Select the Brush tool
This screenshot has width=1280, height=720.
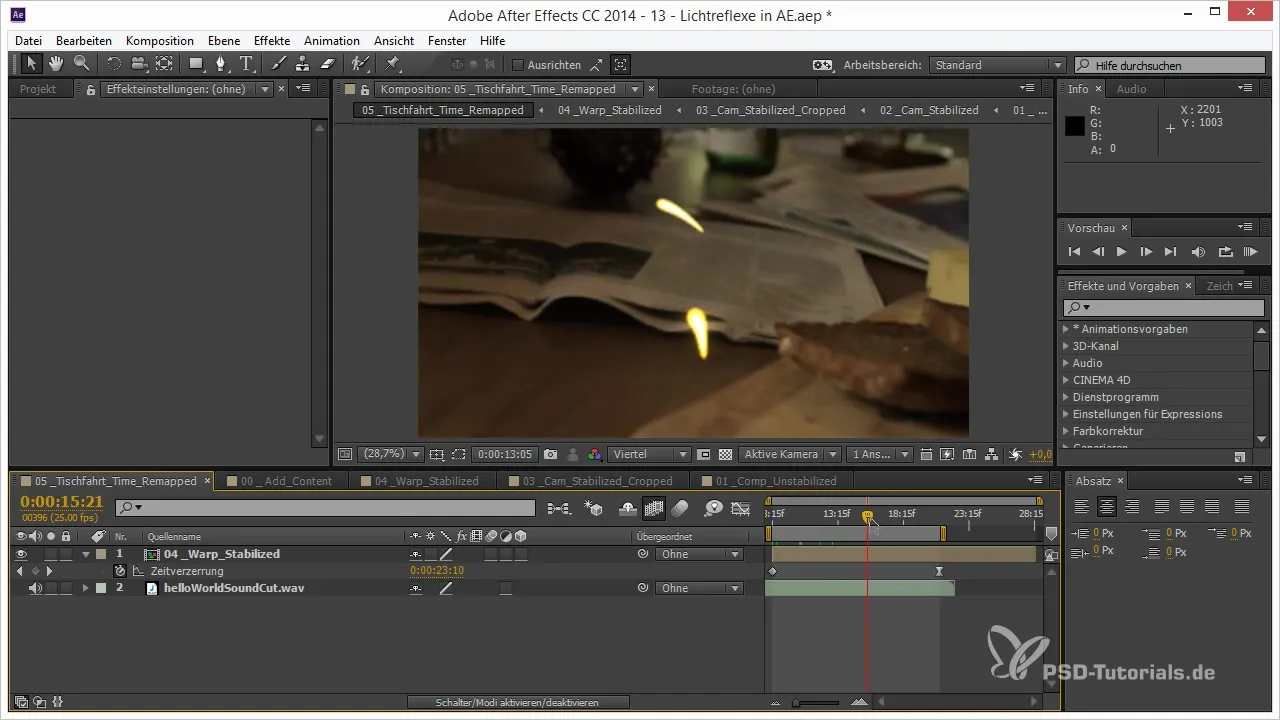click(x=279, y=64)
